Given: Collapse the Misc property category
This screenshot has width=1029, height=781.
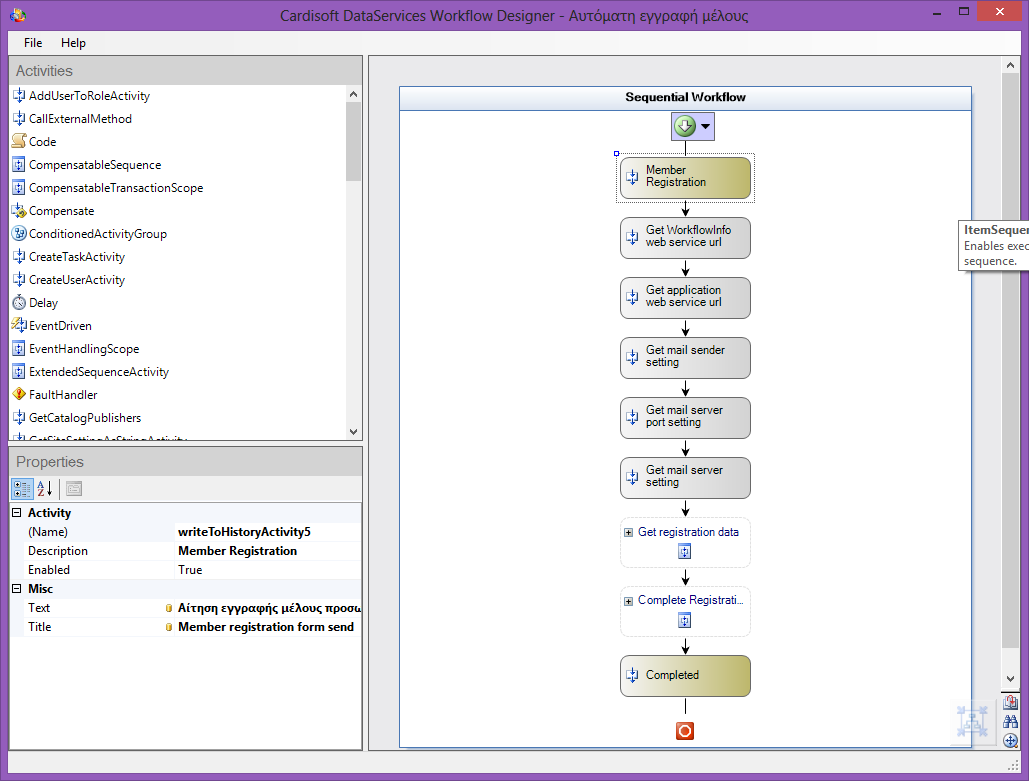Looking at the screenshot, I should (17, 589).
